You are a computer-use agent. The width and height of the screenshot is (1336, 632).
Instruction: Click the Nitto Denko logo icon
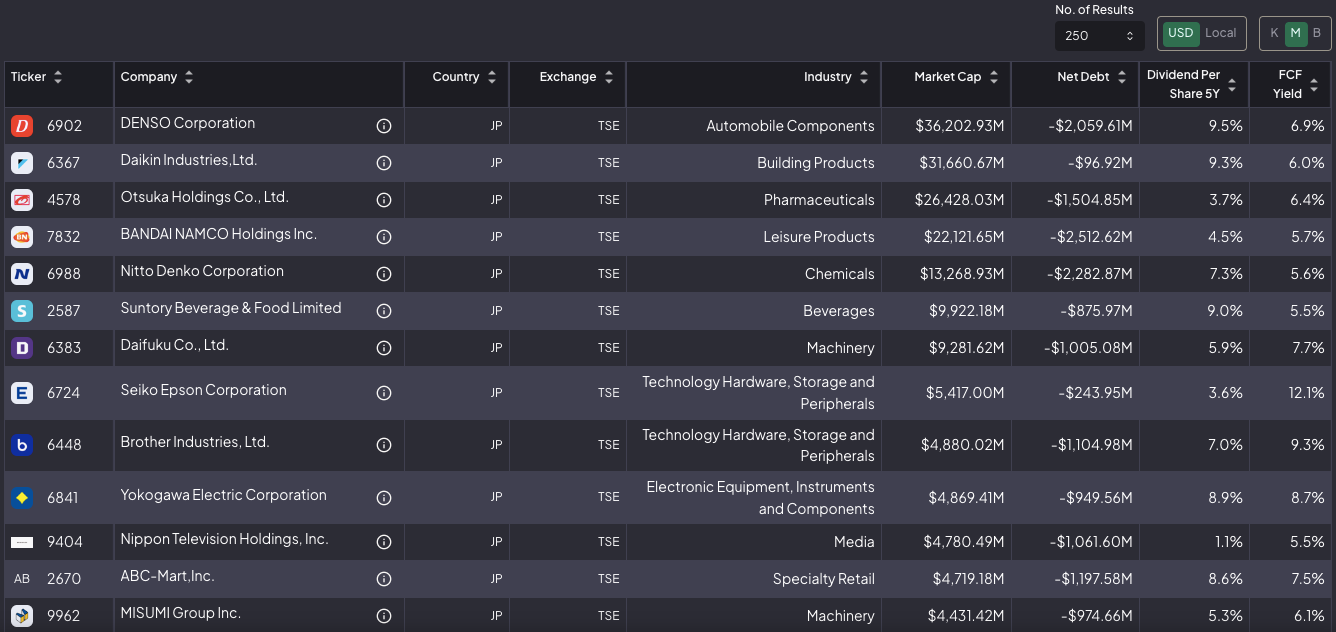pos(22,274)
